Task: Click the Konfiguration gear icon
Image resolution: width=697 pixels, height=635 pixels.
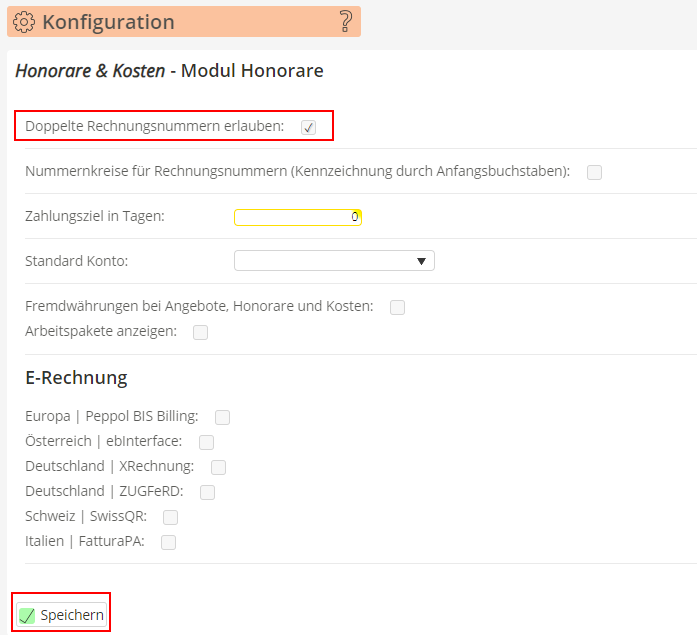Action: point(25,22)
